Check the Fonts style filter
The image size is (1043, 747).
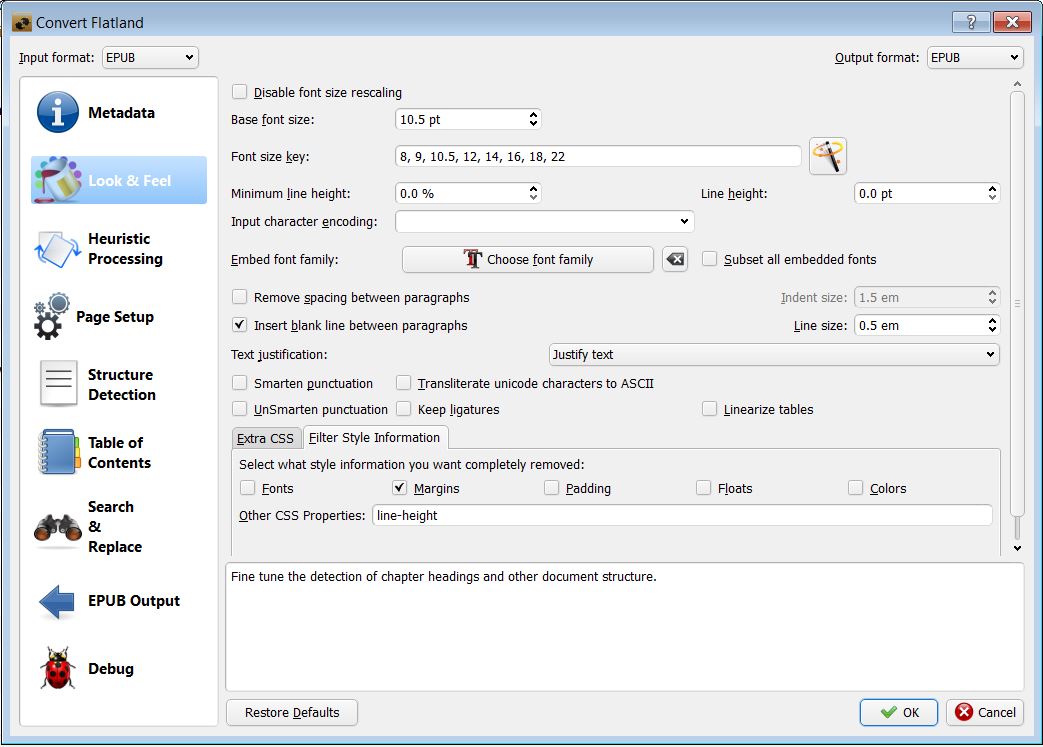coord(247,488)
